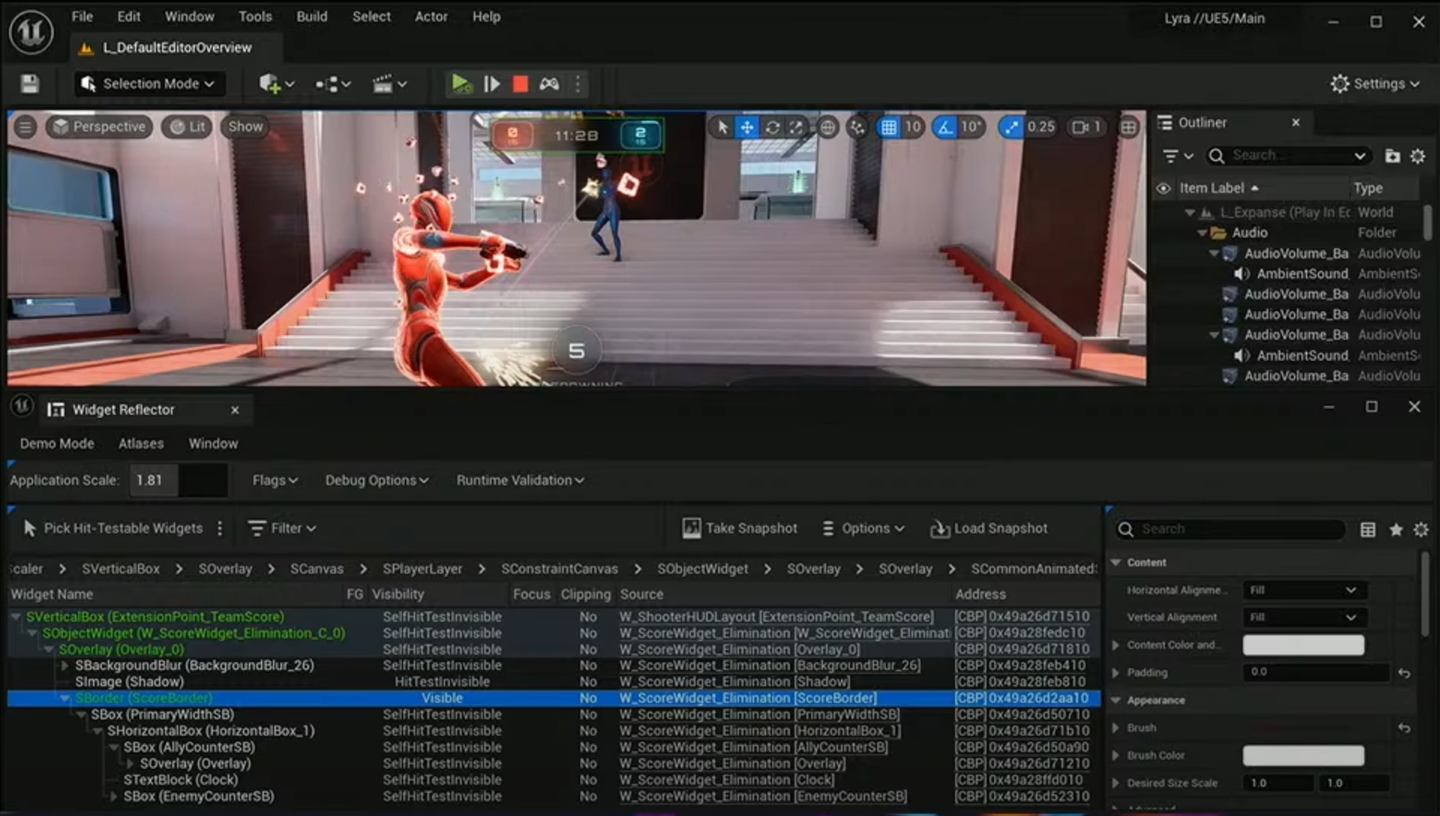Select the Rotate transform tool
Image resolution: width=1440 pixels, height=816 pixels.
point(772,127)
